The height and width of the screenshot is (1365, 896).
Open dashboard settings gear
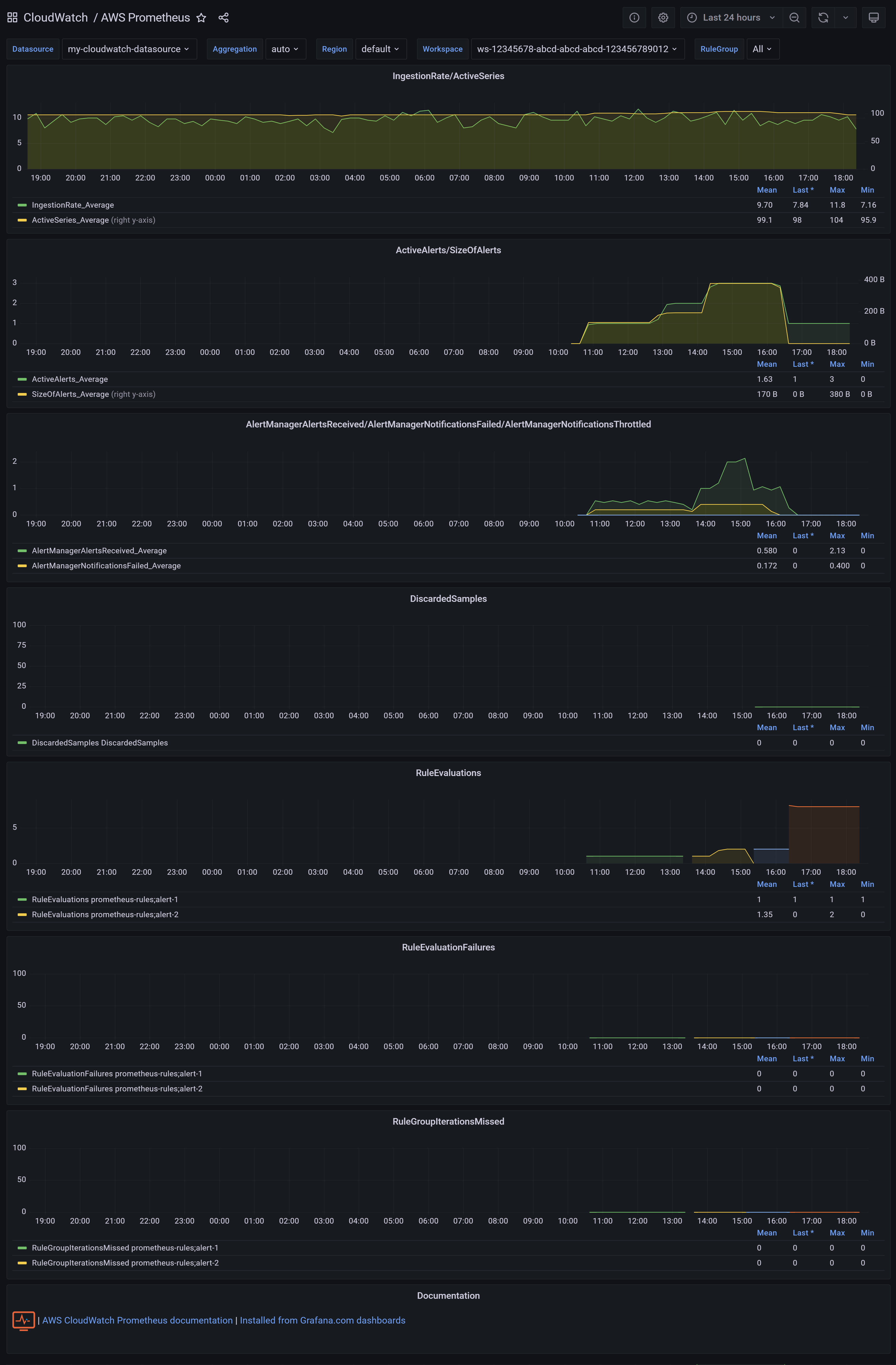click(x=663, y=18)
